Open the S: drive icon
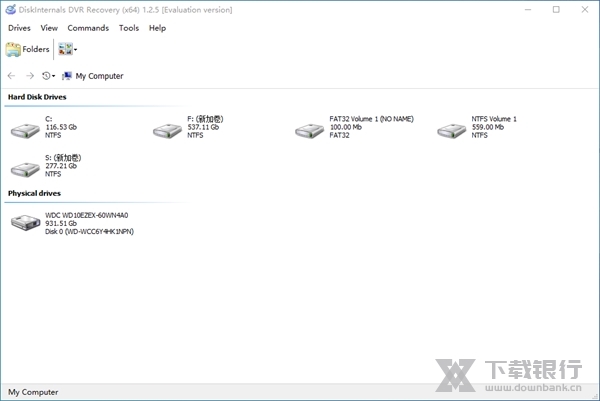 tap(24, 166)
